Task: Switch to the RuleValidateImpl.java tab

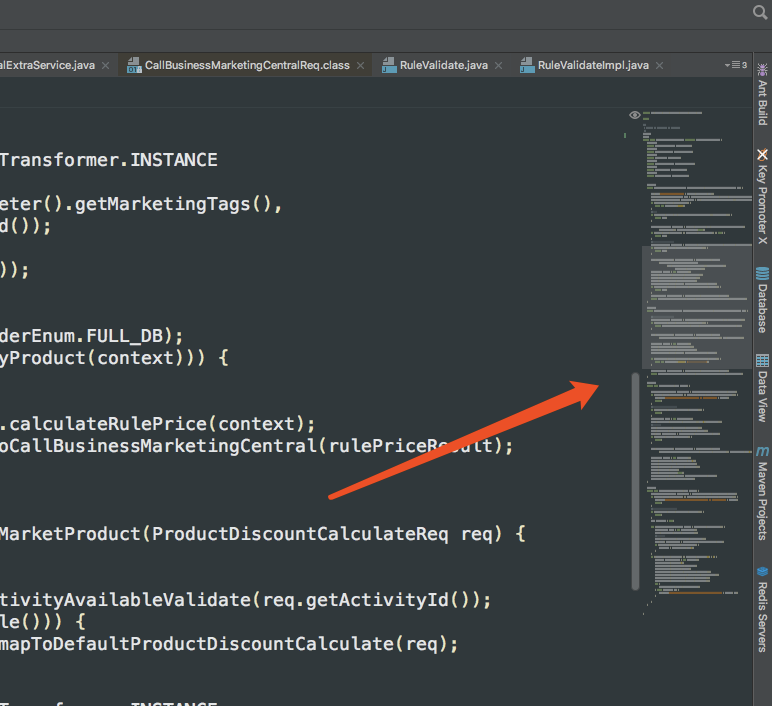Action: (593, 65)
